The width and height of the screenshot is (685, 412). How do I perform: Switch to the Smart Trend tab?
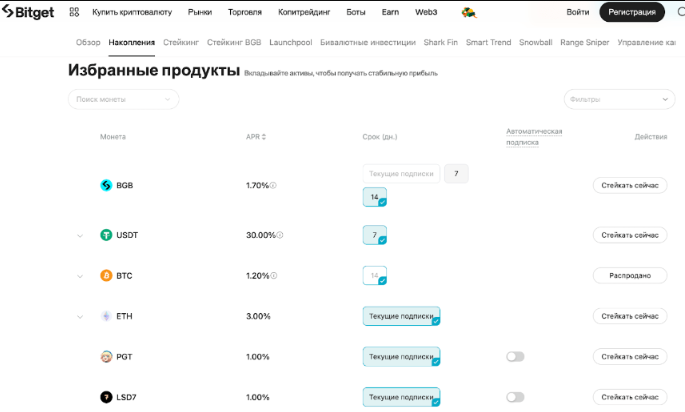(488, 42)
